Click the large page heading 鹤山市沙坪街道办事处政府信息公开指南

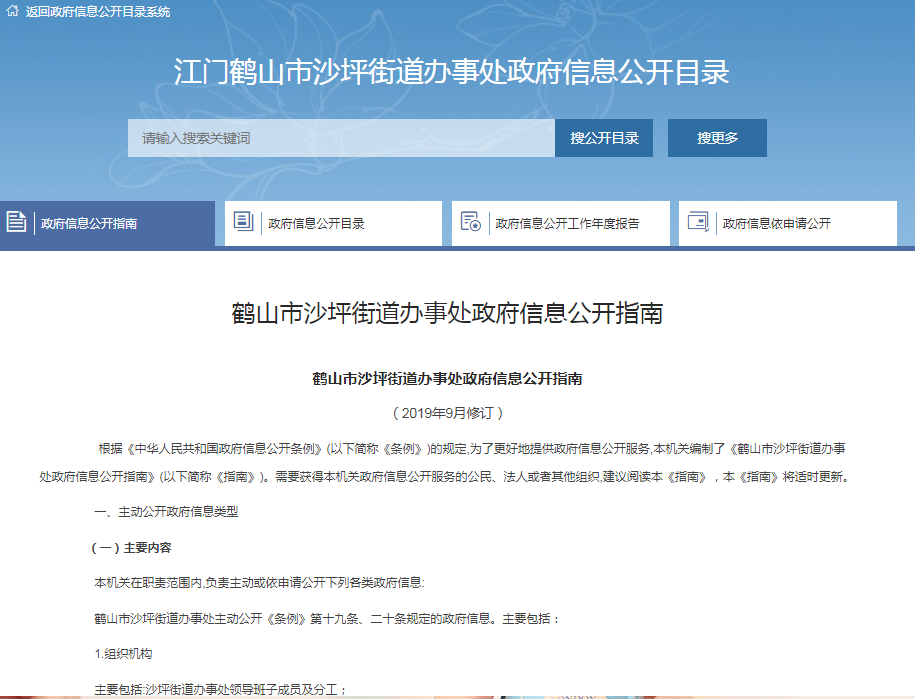tap(447, 313)
